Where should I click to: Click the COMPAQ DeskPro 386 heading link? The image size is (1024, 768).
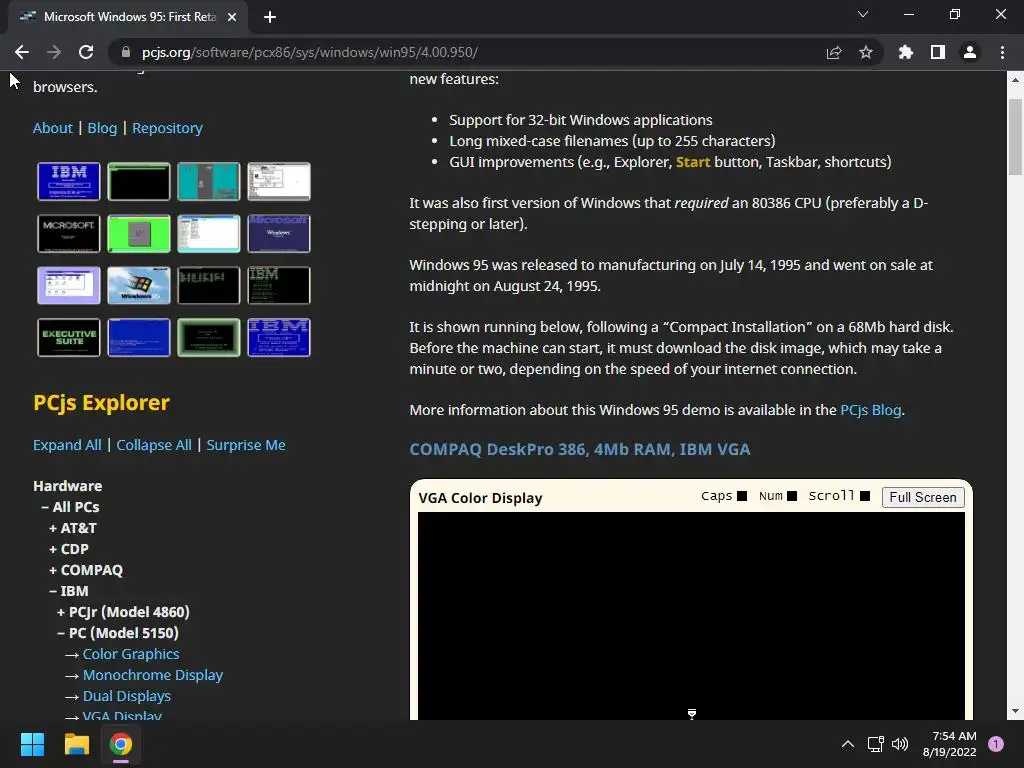click(x=580, y=449)
